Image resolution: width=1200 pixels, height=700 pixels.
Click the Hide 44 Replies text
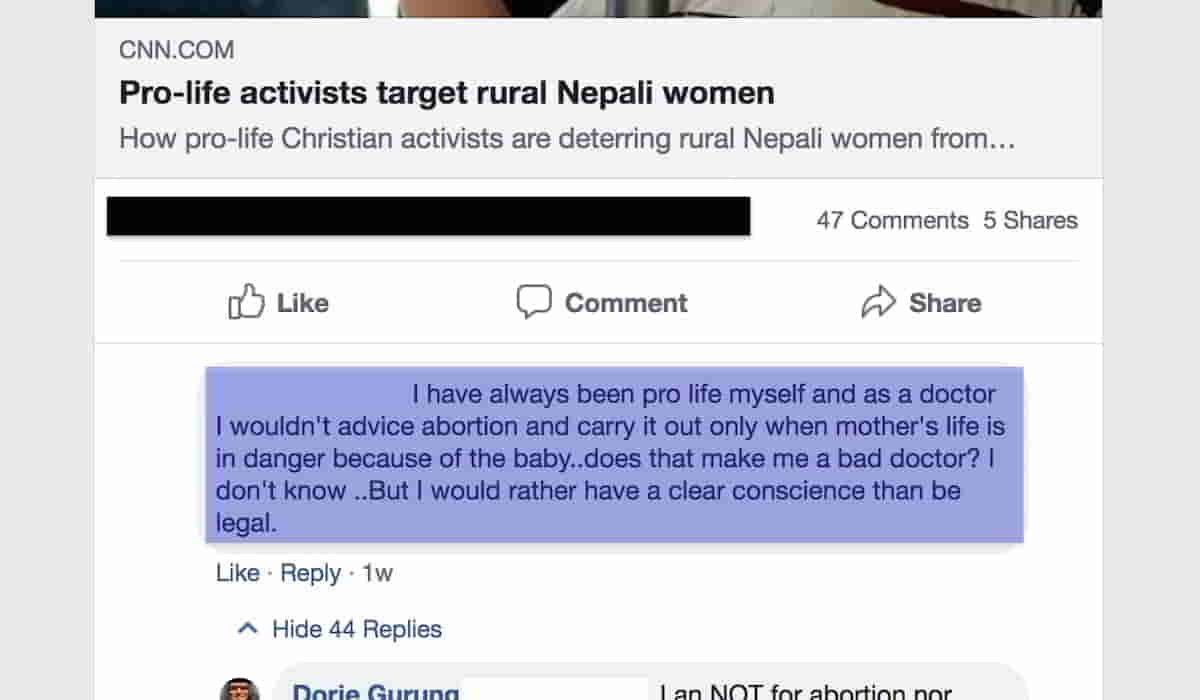(x=357, y=629)
